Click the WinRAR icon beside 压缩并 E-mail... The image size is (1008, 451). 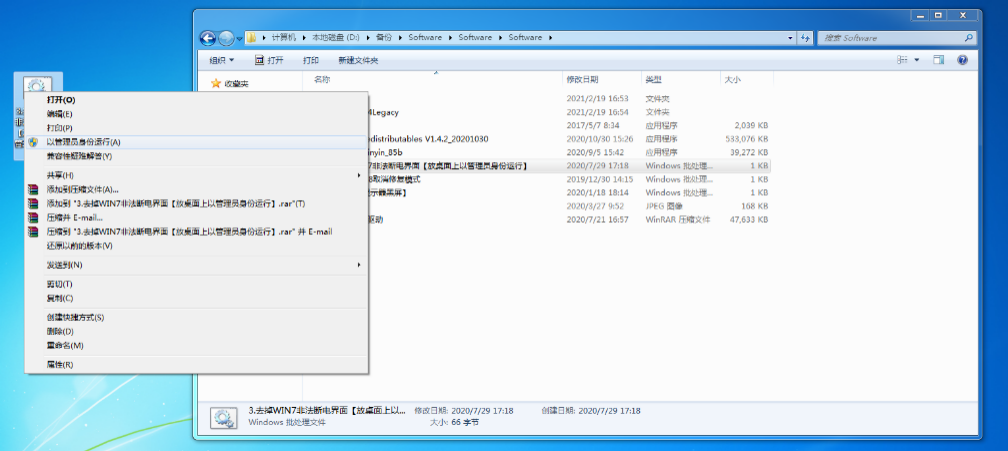click(x=33, y=217)
